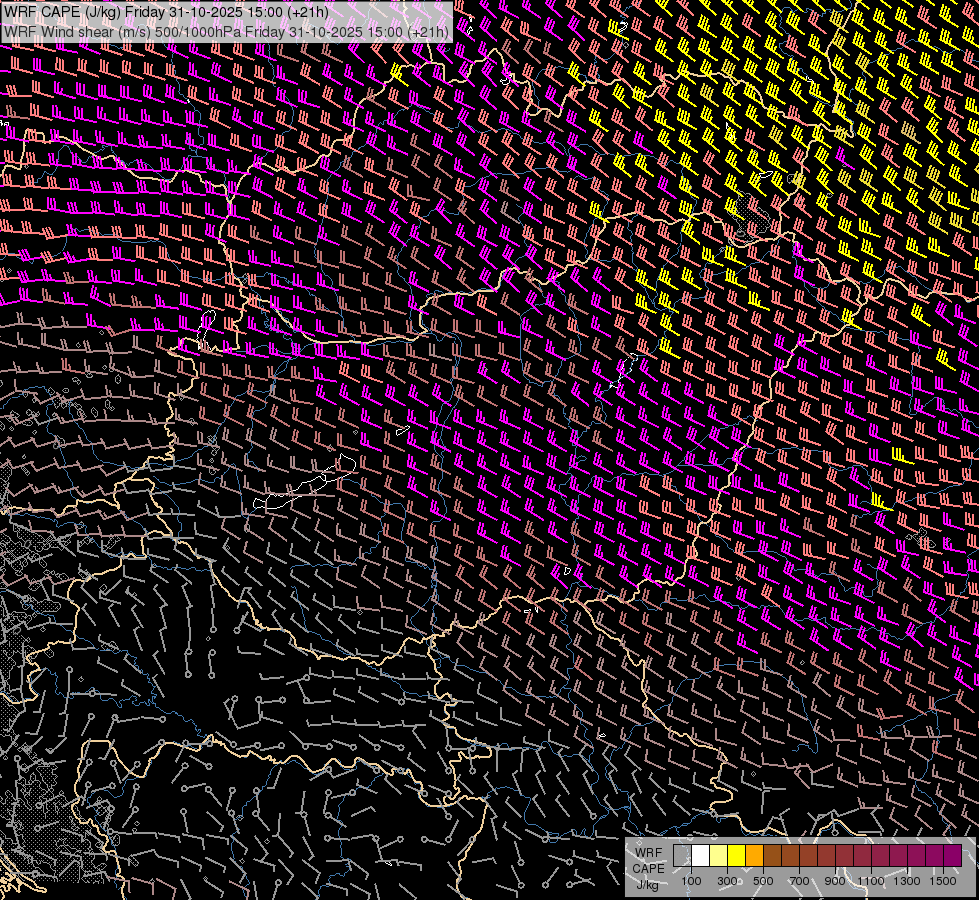
Task: Click the pale yellow CAPE legend swatch
Action: [719, 856]
